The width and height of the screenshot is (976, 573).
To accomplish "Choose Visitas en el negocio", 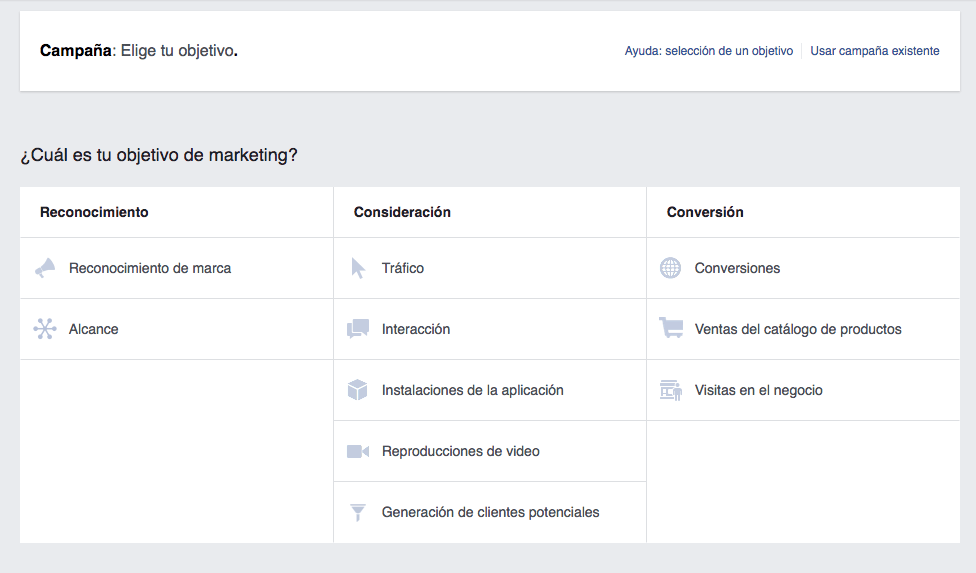I will 804,390.
